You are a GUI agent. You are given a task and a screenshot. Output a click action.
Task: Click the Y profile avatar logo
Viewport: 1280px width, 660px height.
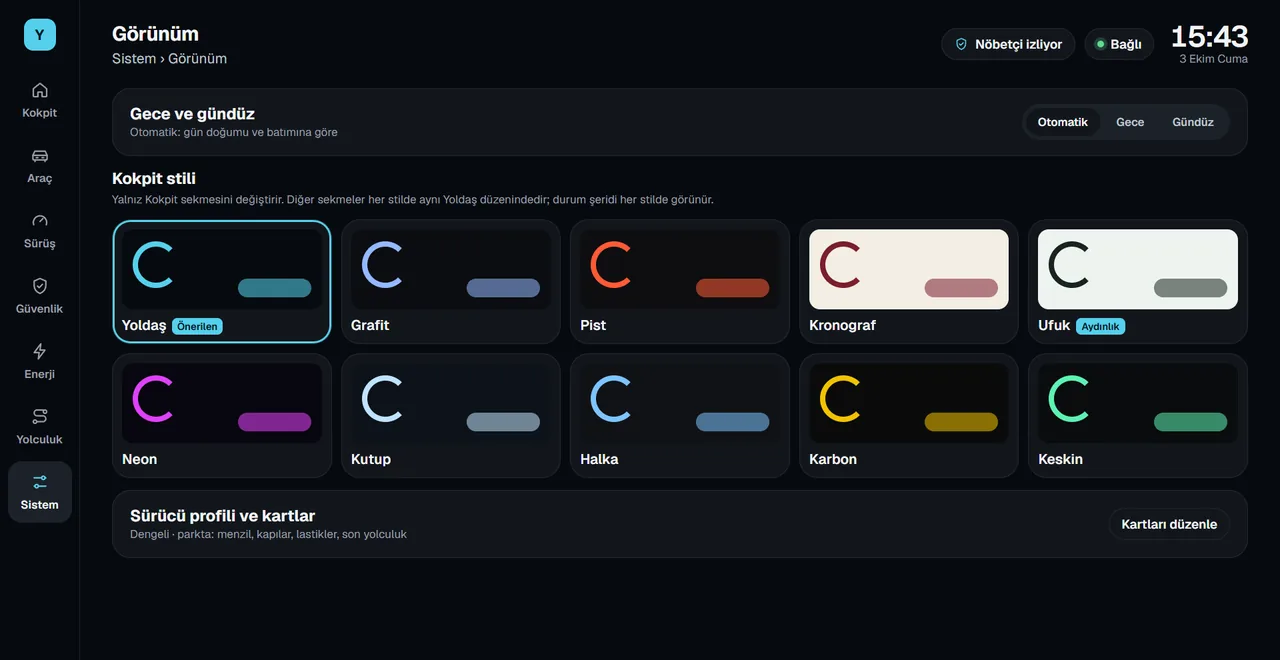tap(40, 35)
